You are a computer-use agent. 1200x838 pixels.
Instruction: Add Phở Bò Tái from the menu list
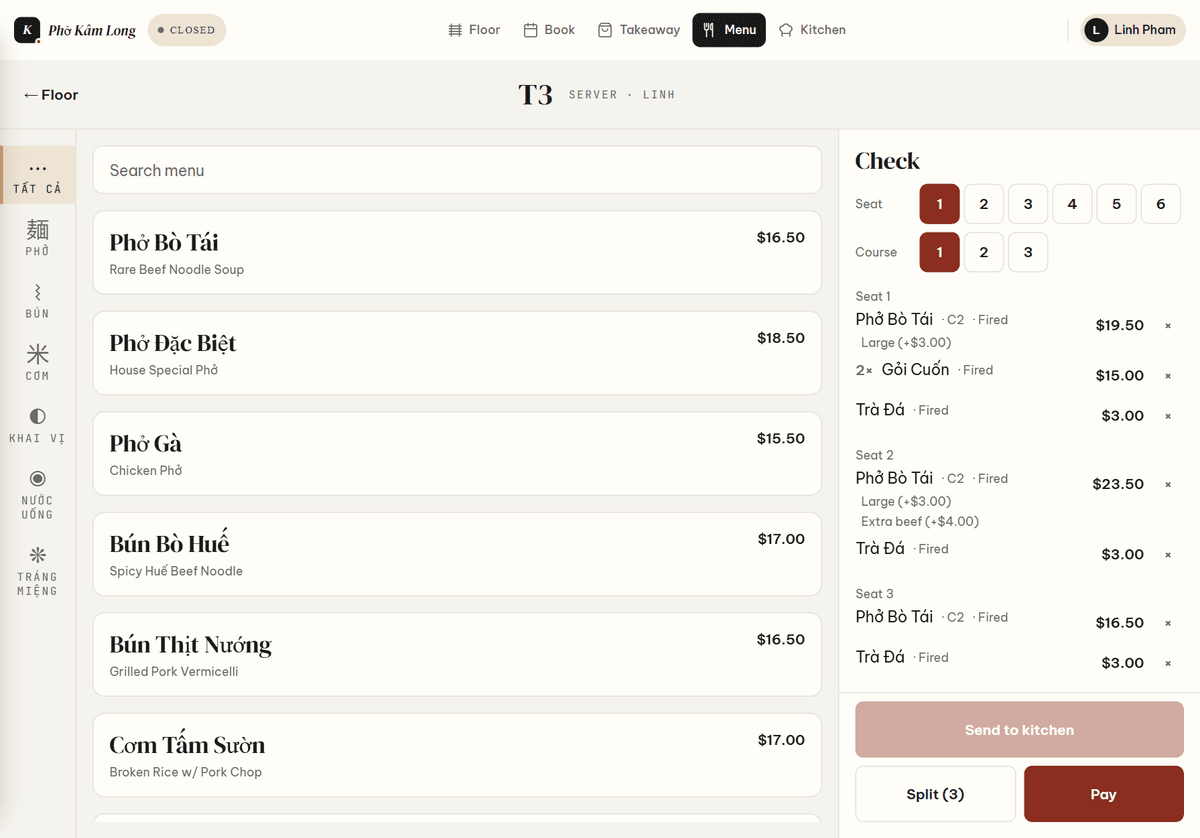coord(457,253)
